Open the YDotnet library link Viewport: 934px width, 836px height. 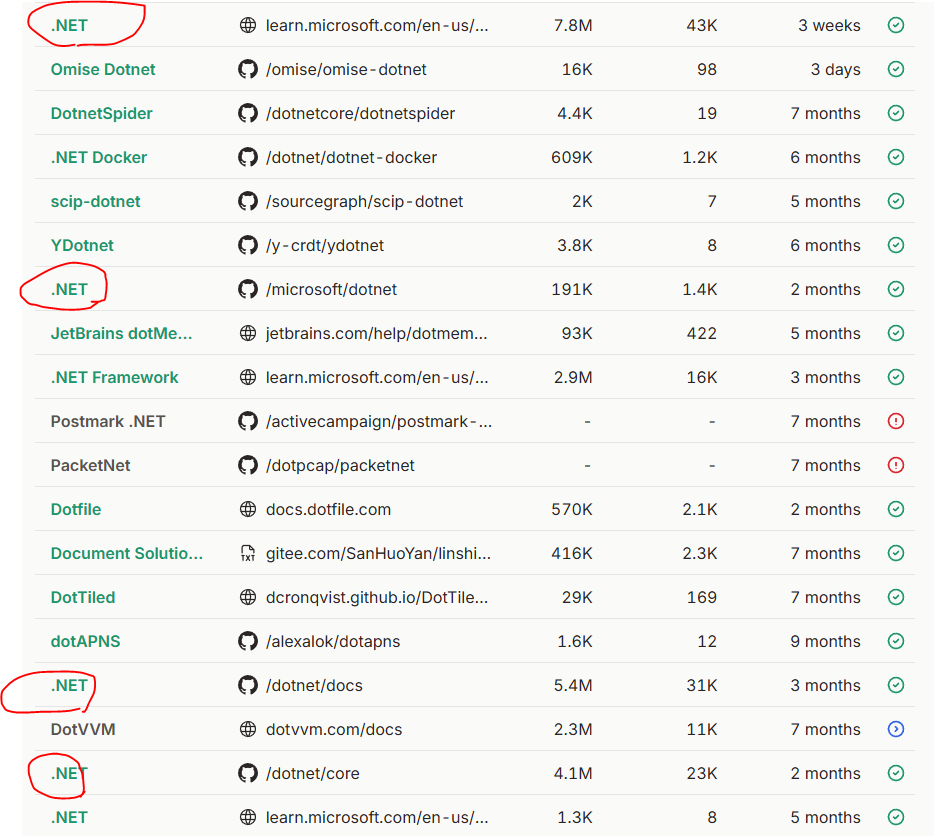click(x=82, y=245)
